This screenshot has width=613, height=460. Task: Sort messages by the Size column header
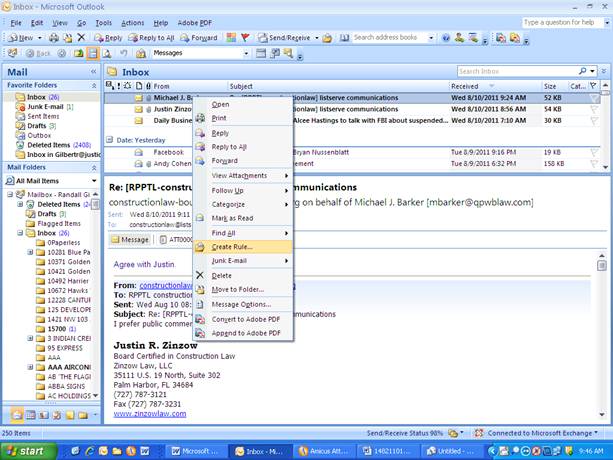554,86
